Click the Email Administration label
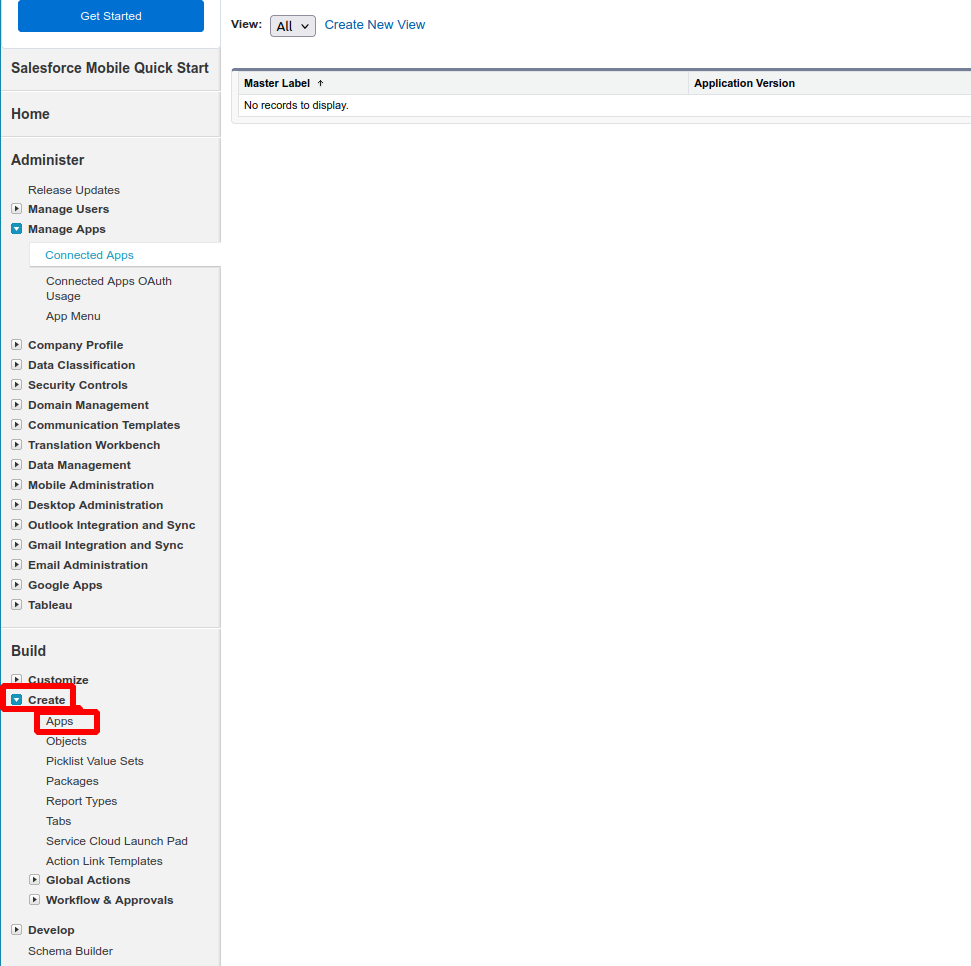Screen dimensions: 971x966 point(88,565)
